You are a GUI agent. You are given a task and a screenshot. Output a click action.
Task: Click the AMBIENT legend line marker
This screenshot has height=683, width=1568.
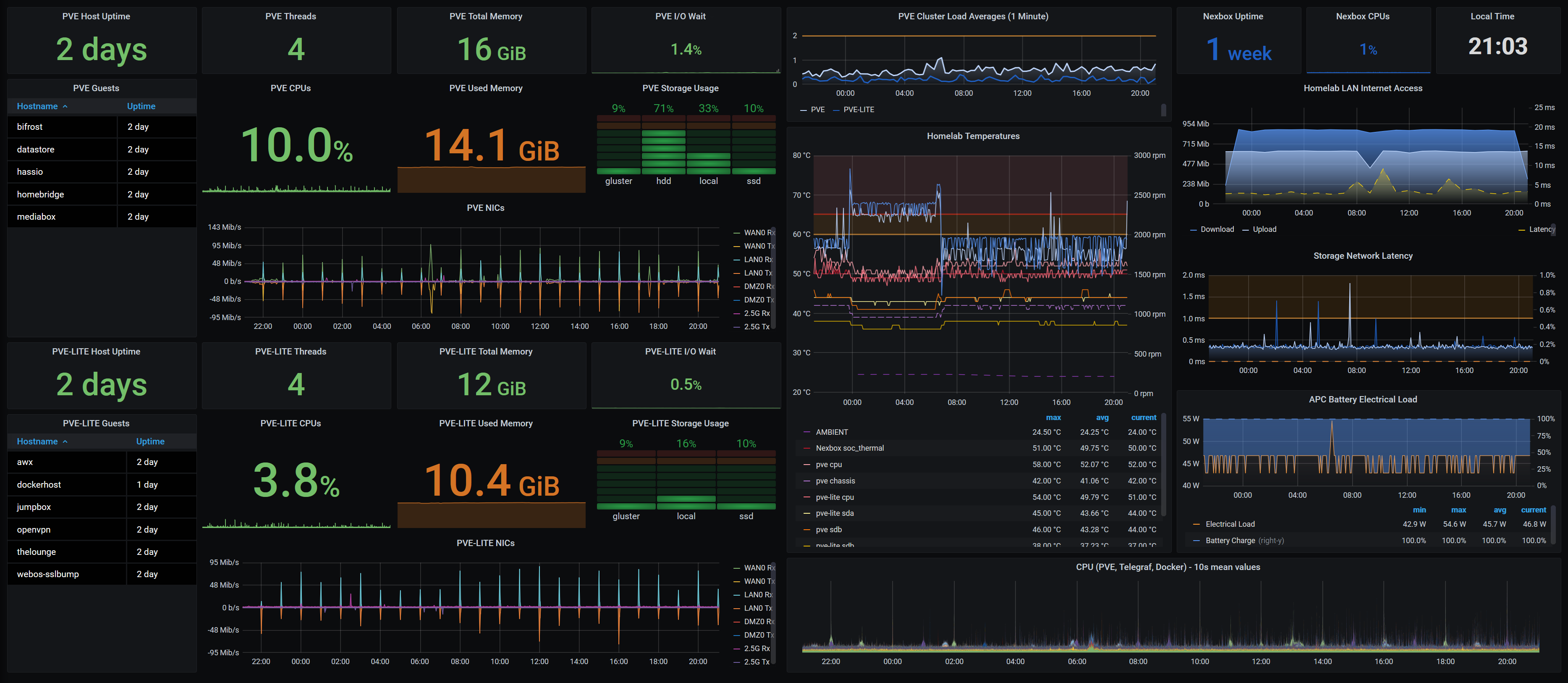tap(806, 433)
